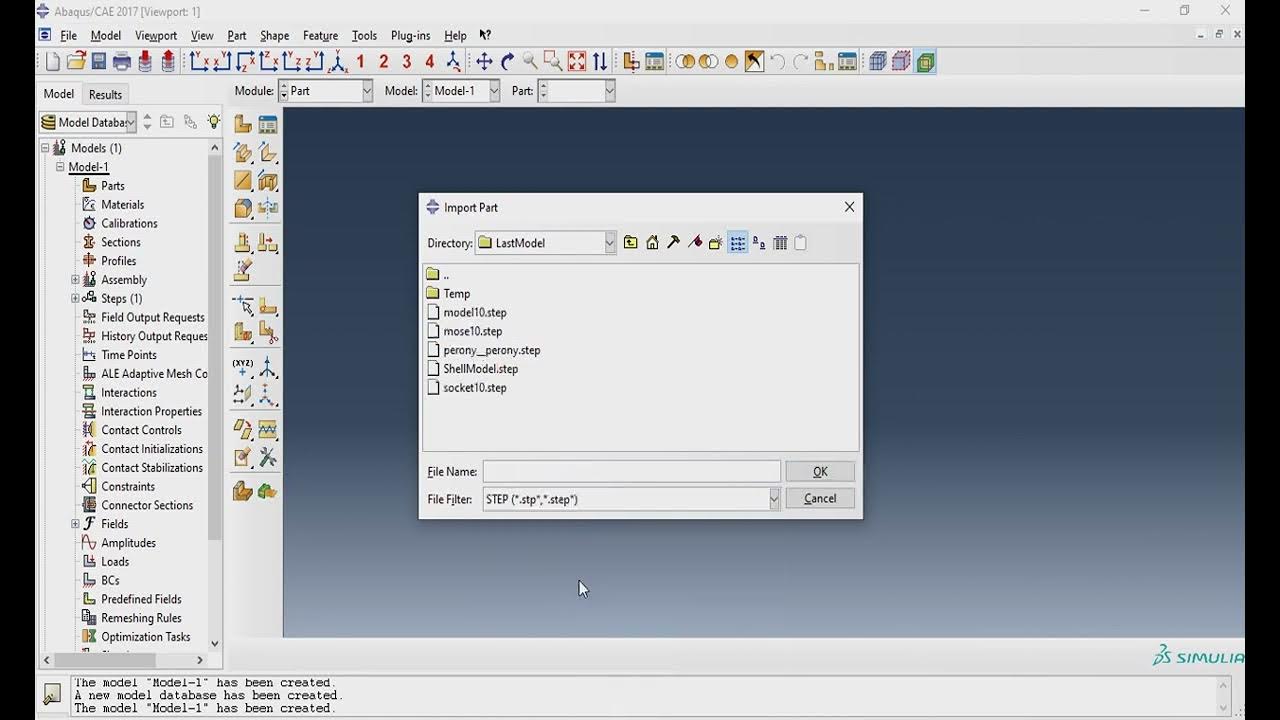Open the empty Part dropdown
1280x720 pixels.
click(x=609, y=91)
